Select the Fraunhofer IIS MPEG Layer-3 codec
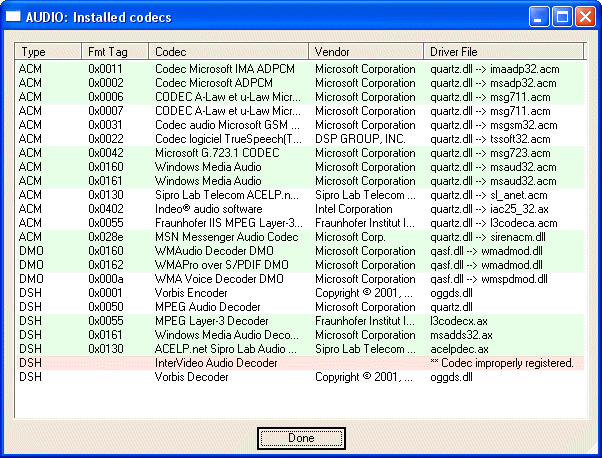 pos(300,223)
